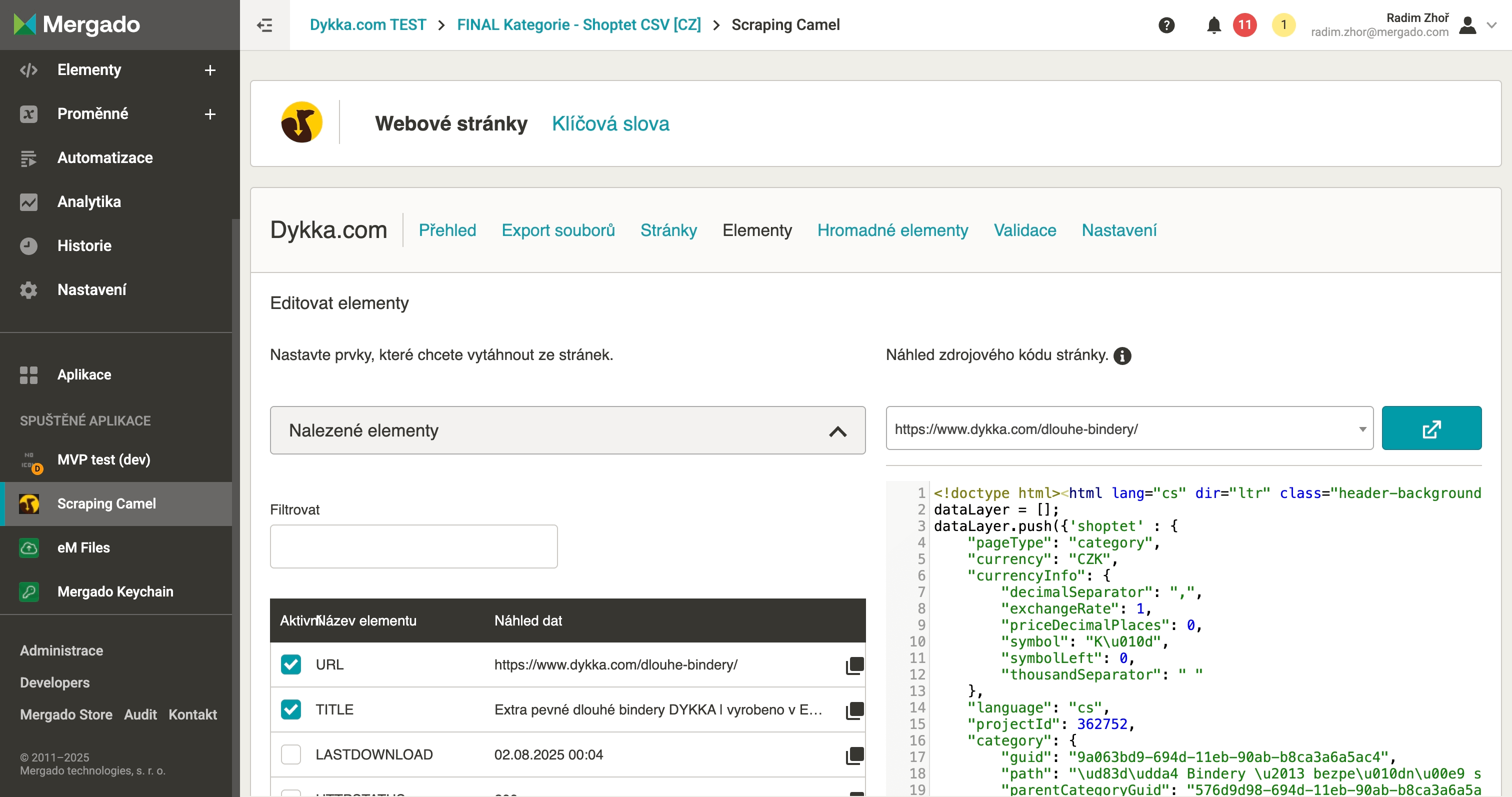Screen dimensions: 1512x797
Task: Click the Filtrovat input field
Action: pos(413,546)
